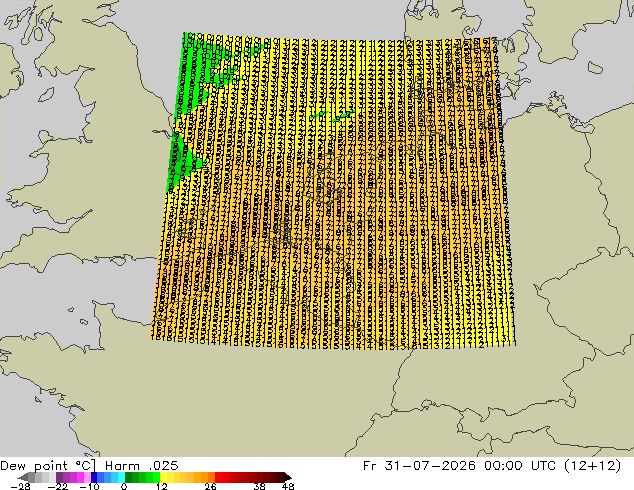Viewport: 634px width, 490px height.
Task: Click the 12 label on the color scale
Action: coord(162,486)
